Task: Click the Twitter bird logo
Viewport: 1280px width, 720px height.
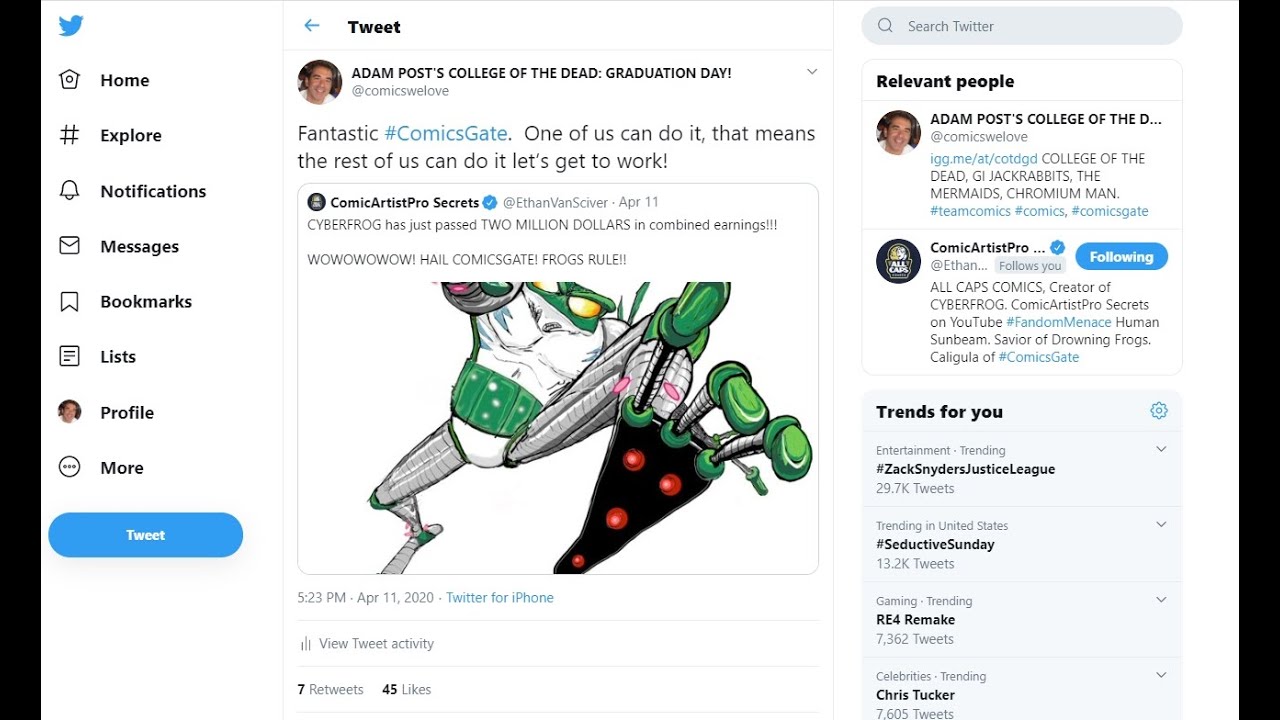Action: click(x=70, y=26)
